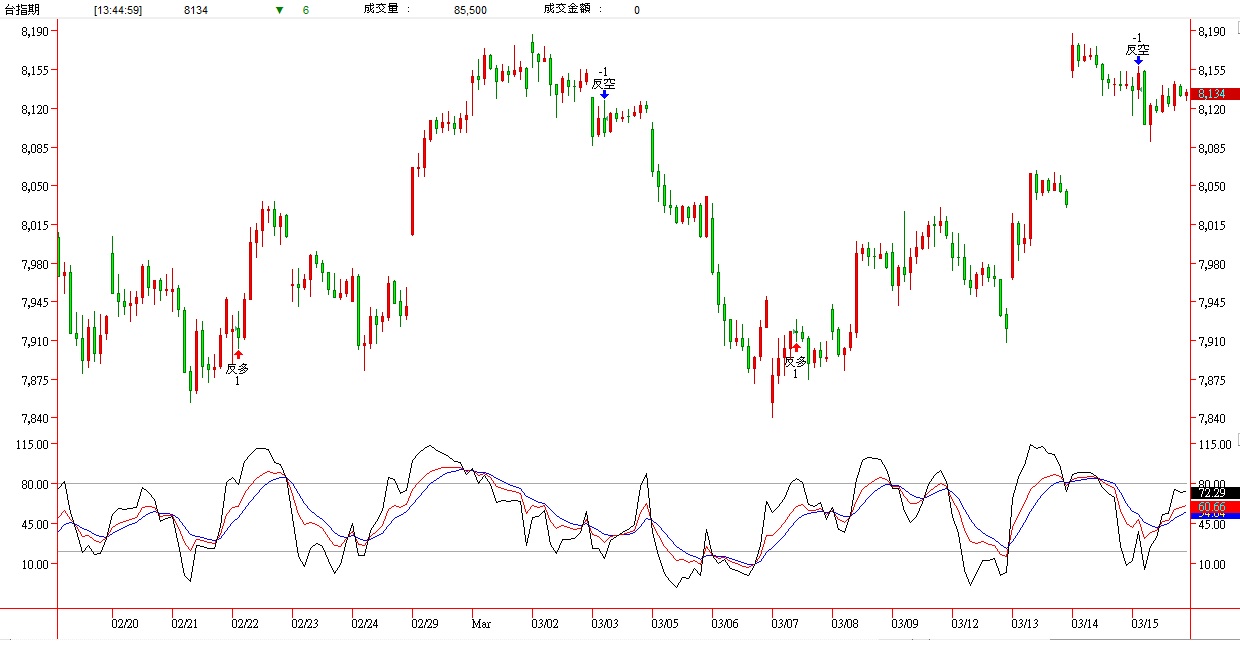Click 80.00 on the left indicator axis
Viewport: 1240px width, 649px height.
click(x=36, y=484)
